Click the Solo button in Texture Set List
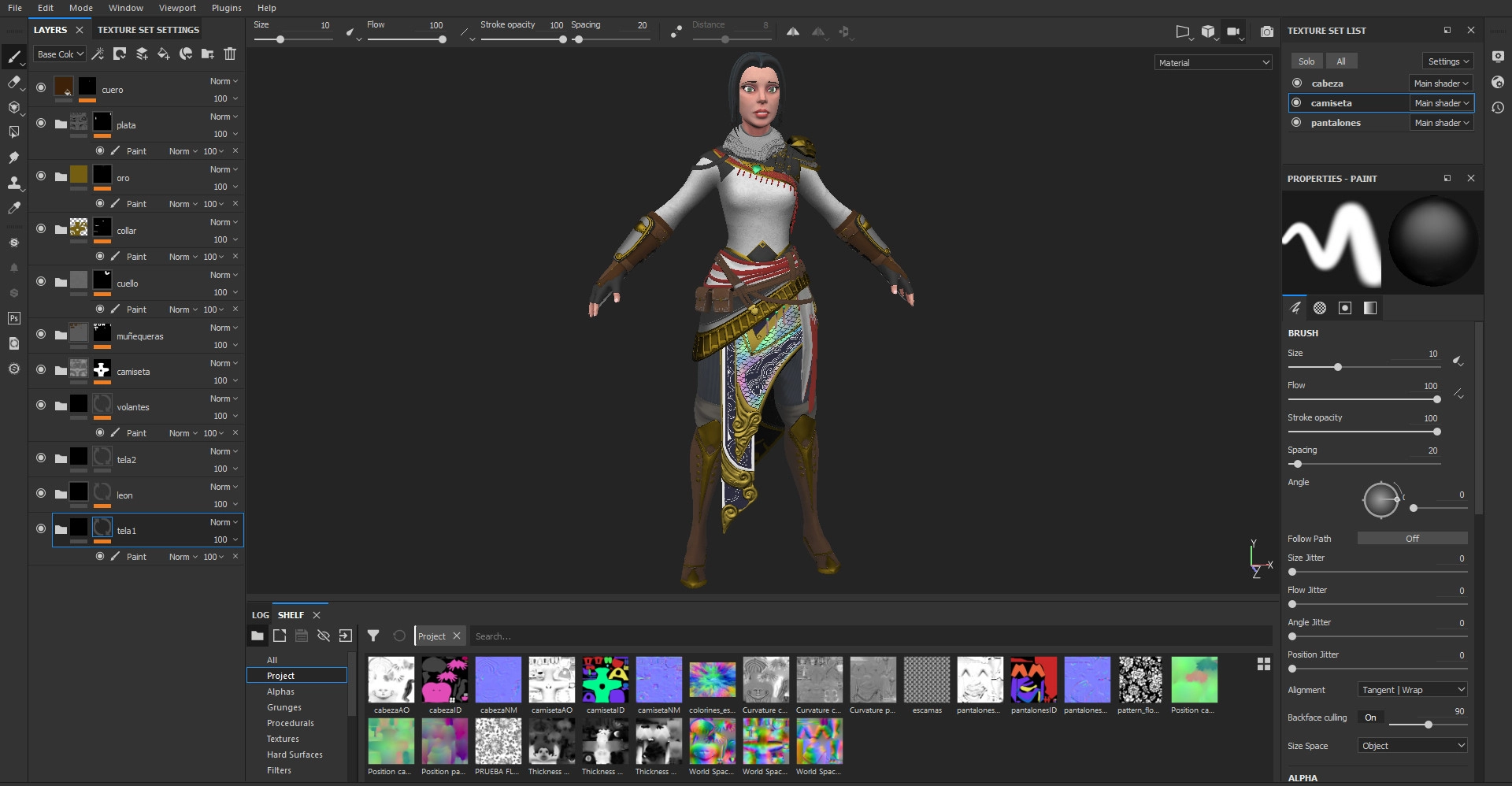This screenshot has height=786, width=1512. point(1306,61)
